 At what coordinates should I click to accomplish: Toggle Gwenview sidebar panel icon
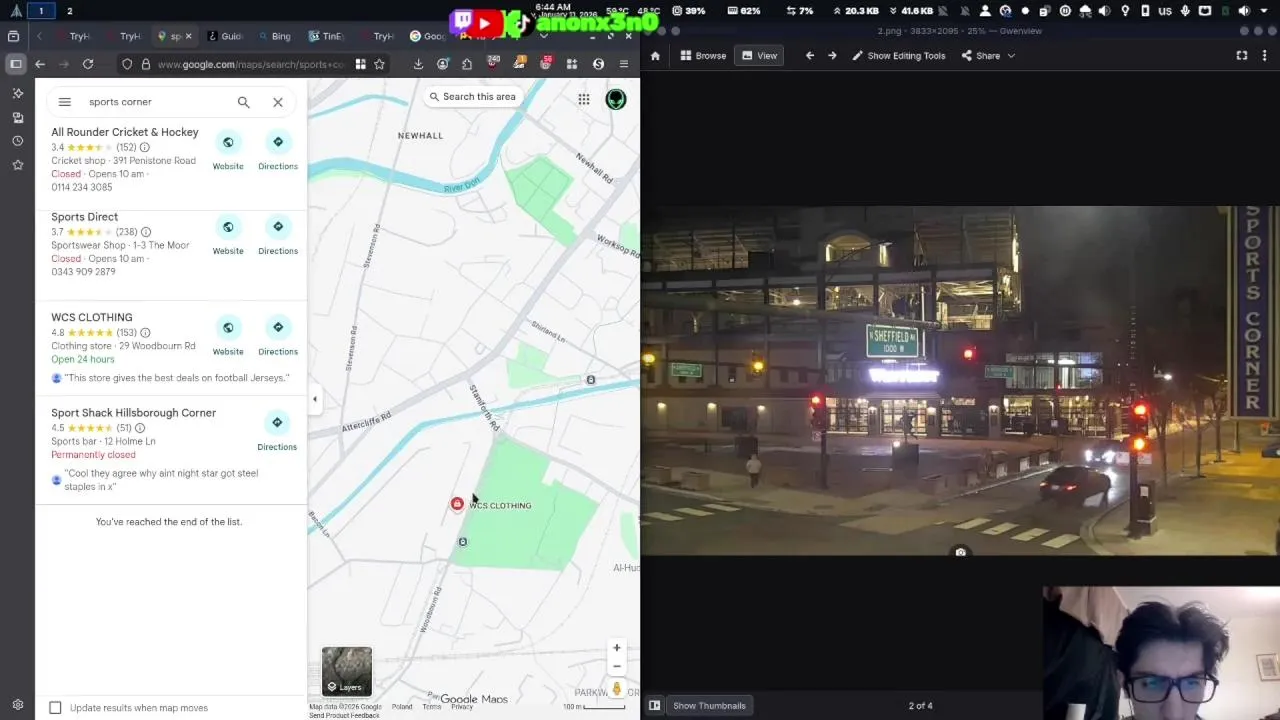(654, 705)
